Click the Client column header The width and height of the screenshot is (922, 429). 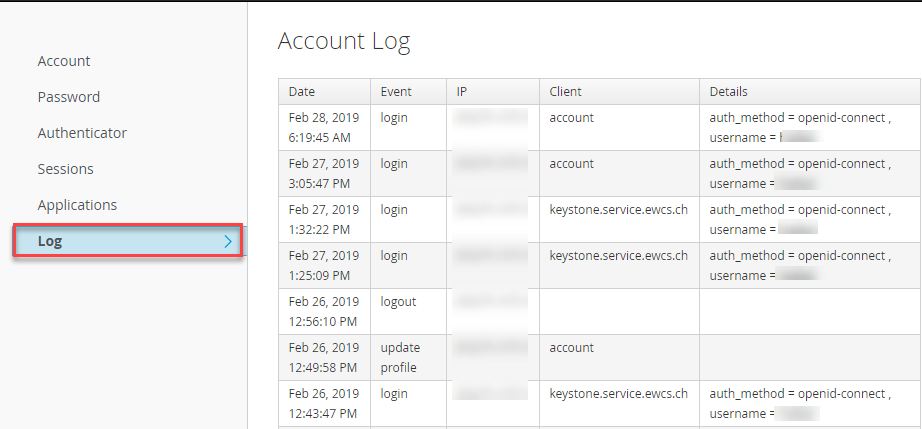[x=566, y=92]
